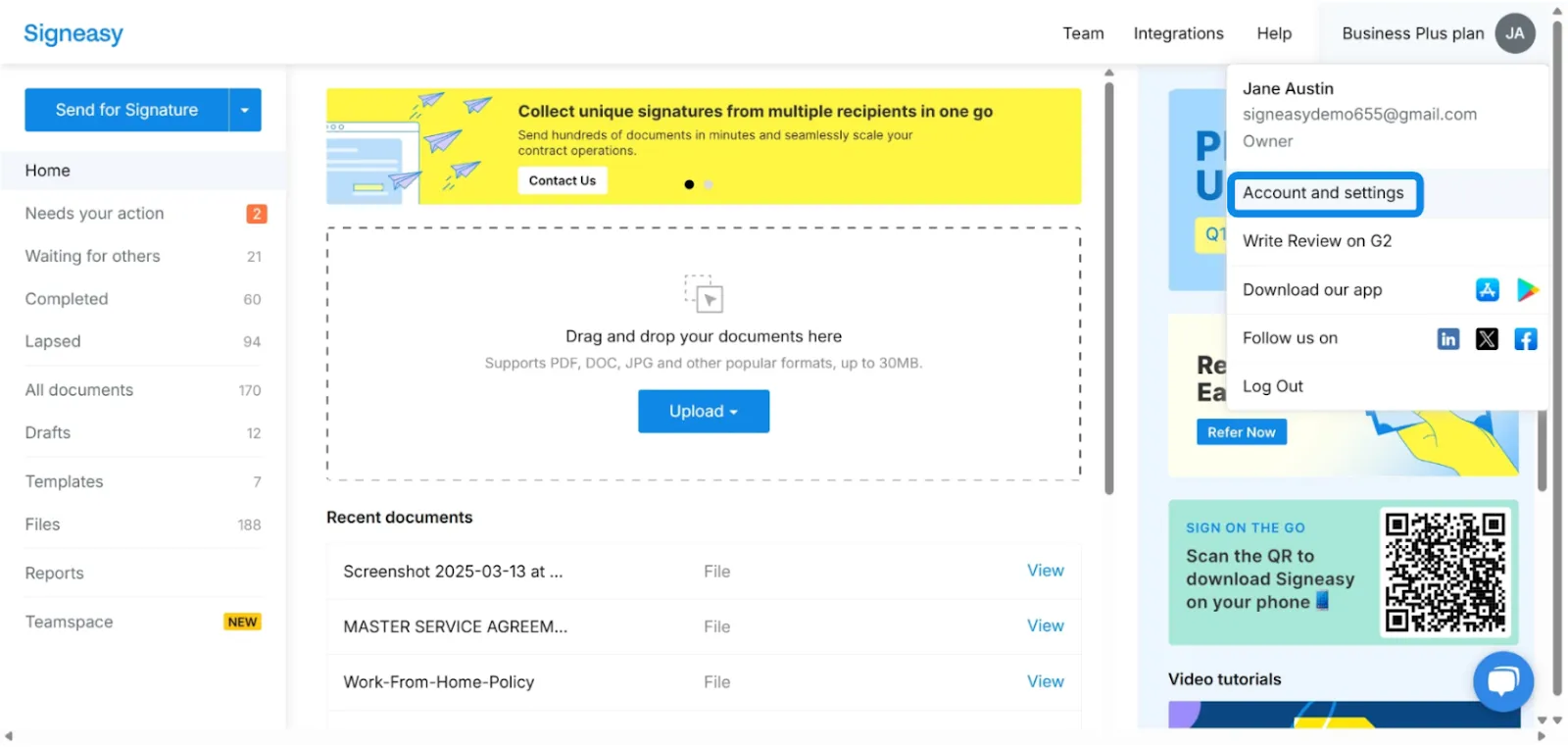Click the Jane Austin name
Viewport: 1568px width, 747px height.
coord(1288,88)
